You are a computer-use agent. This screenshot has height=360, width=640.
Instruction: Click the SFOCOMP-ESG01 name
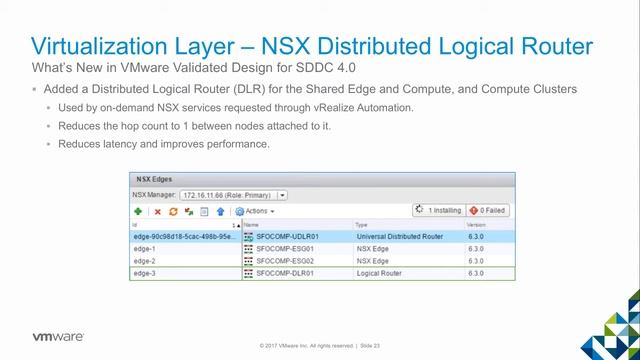coord(285,249)
